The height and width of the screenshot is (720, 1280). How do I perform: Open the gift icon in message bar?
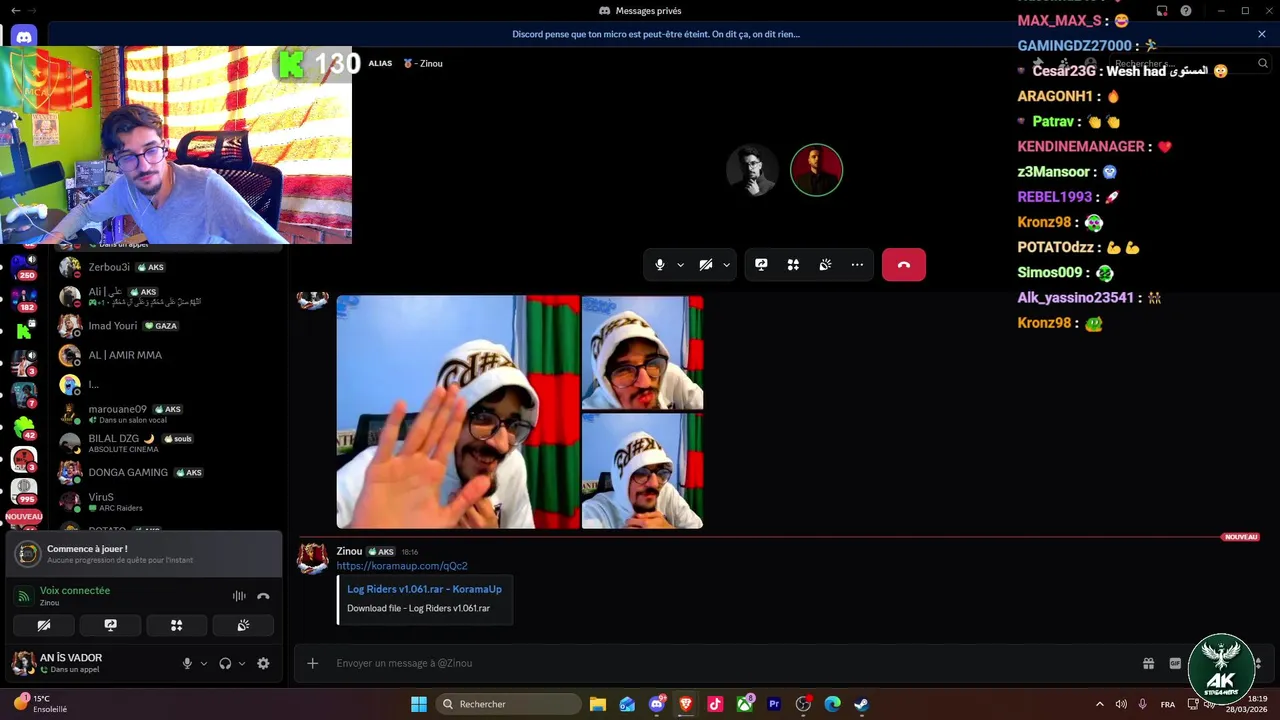coord(1149,663)
